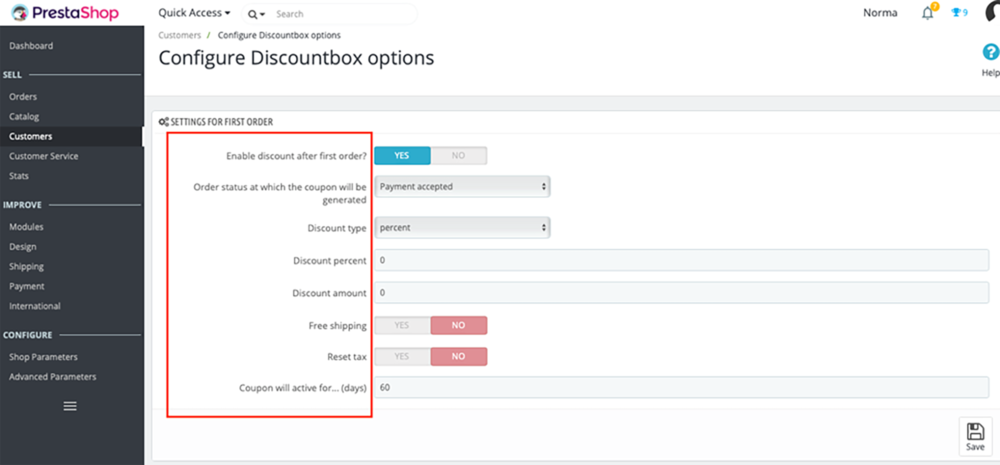Click the PrestaShop logo icon
The image size is (1000, 465).
19,14
